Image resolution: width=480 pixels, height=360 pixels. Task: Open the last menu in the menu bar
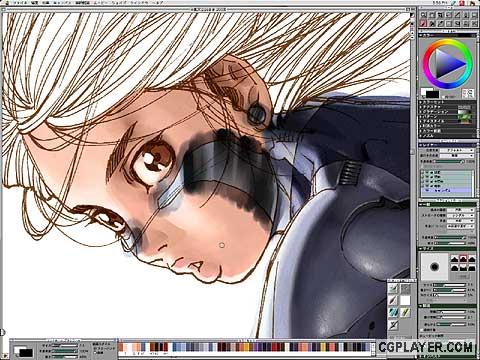[158, 2]
